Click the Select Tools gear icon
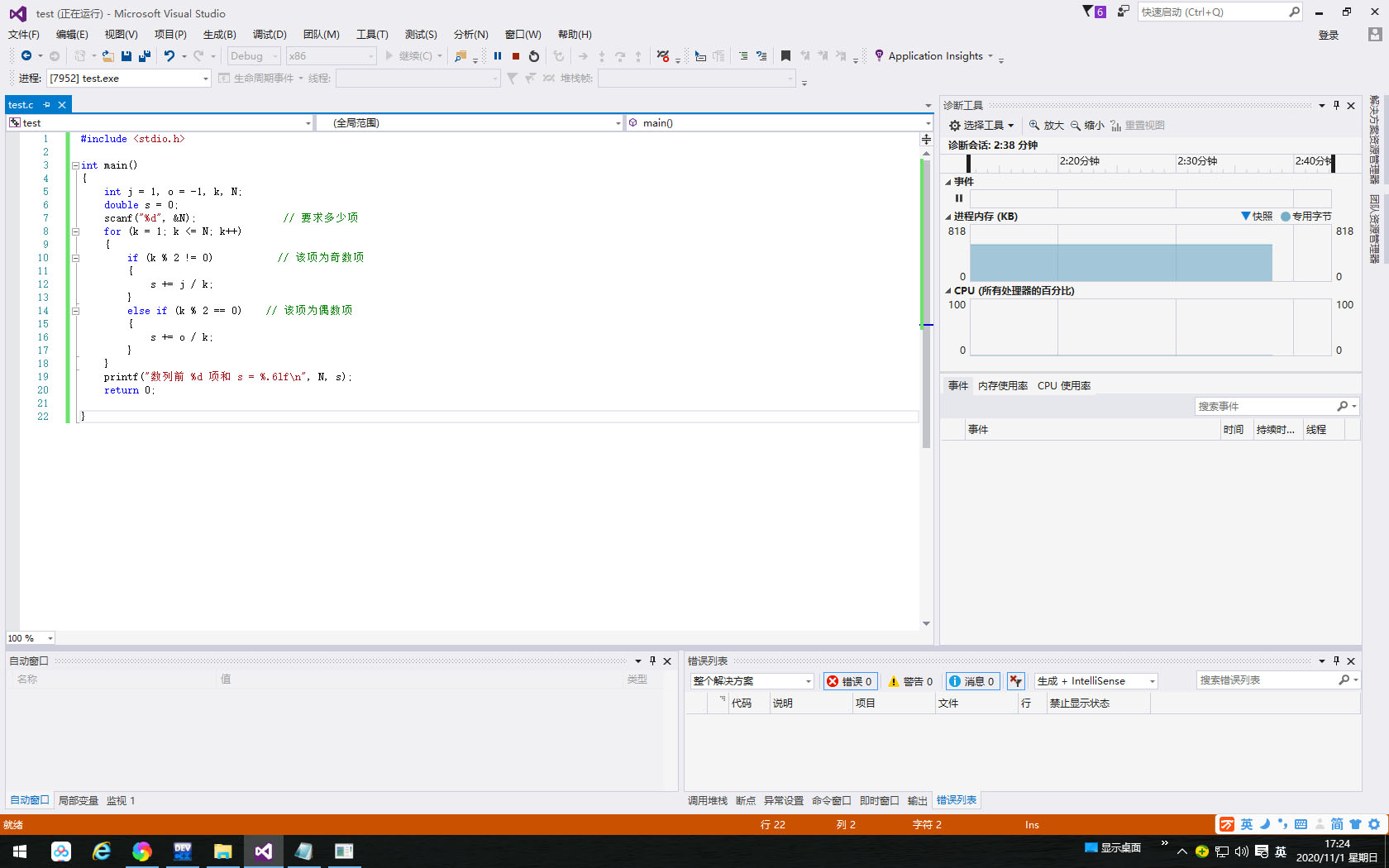 pyautogui.click(x=955, y=125)
